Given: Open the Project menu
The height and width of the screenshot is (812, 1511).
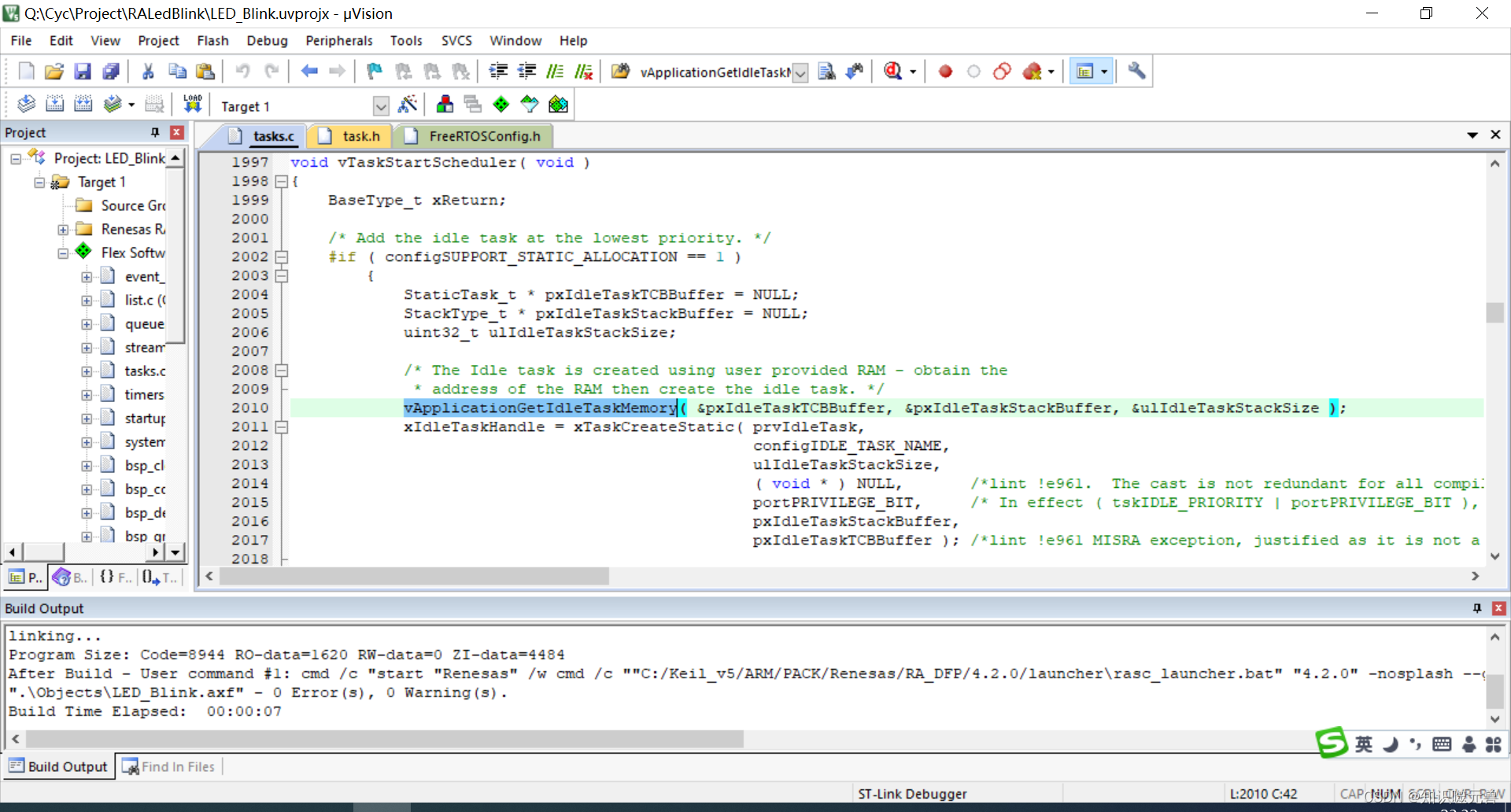Looking at the screenshot, I should click(158, 40).
